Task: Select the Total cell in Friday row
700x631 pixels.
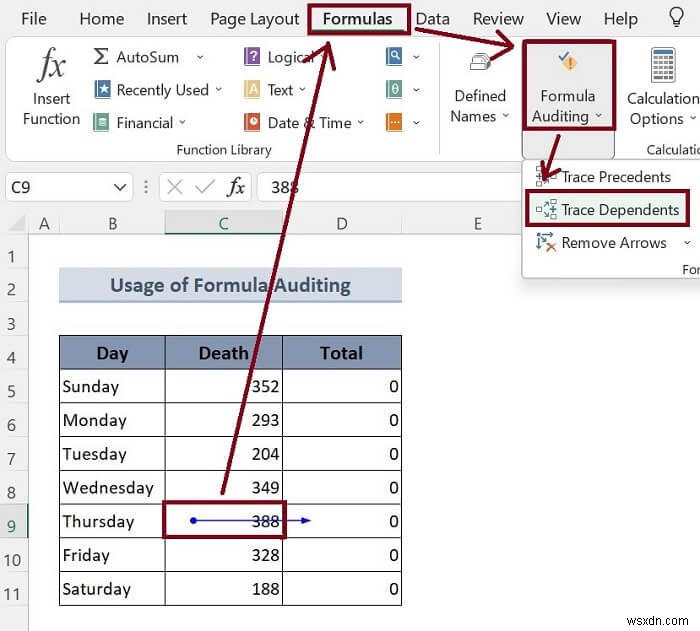Action: 342,555
